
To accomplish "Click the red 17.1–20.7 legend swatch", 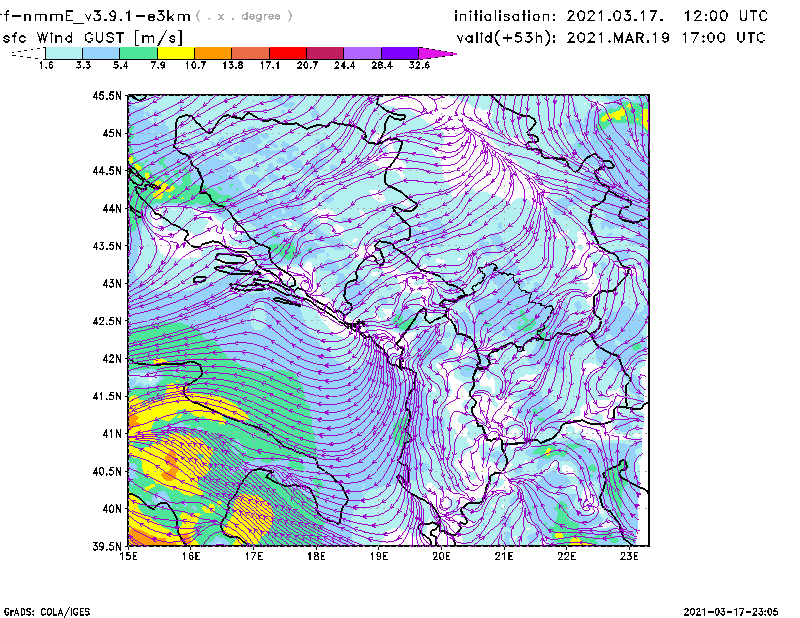I will click(x=288, y=53).
